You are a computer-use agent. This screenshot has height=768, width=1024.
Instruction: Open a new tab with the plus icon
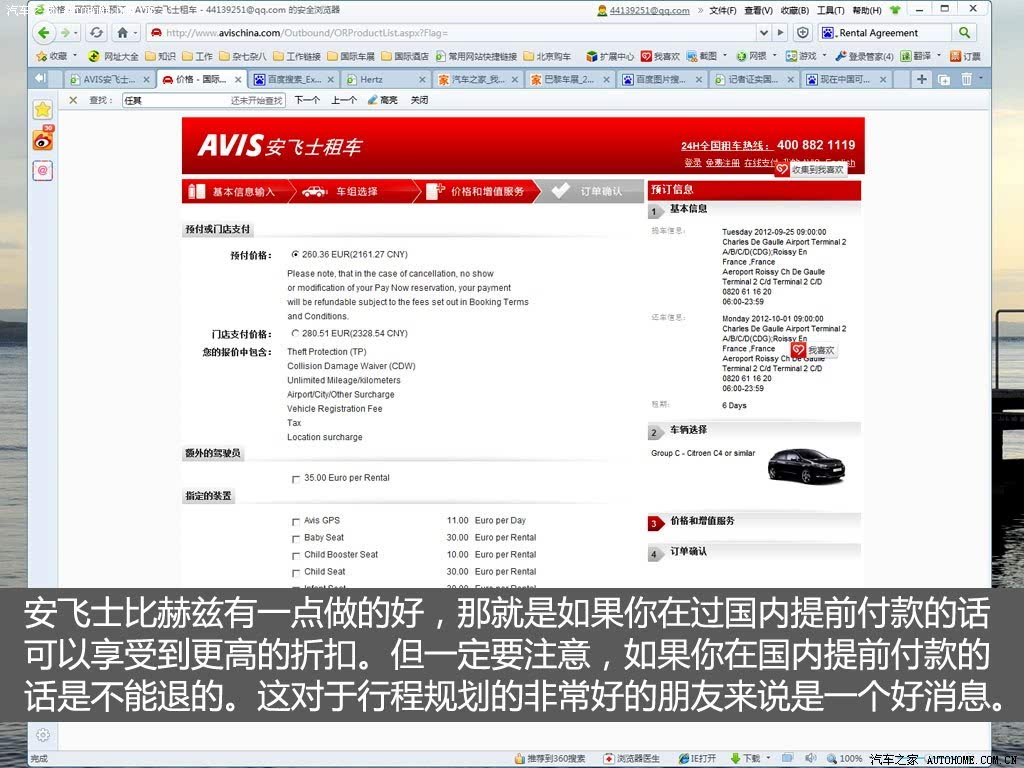pos(921,79)
